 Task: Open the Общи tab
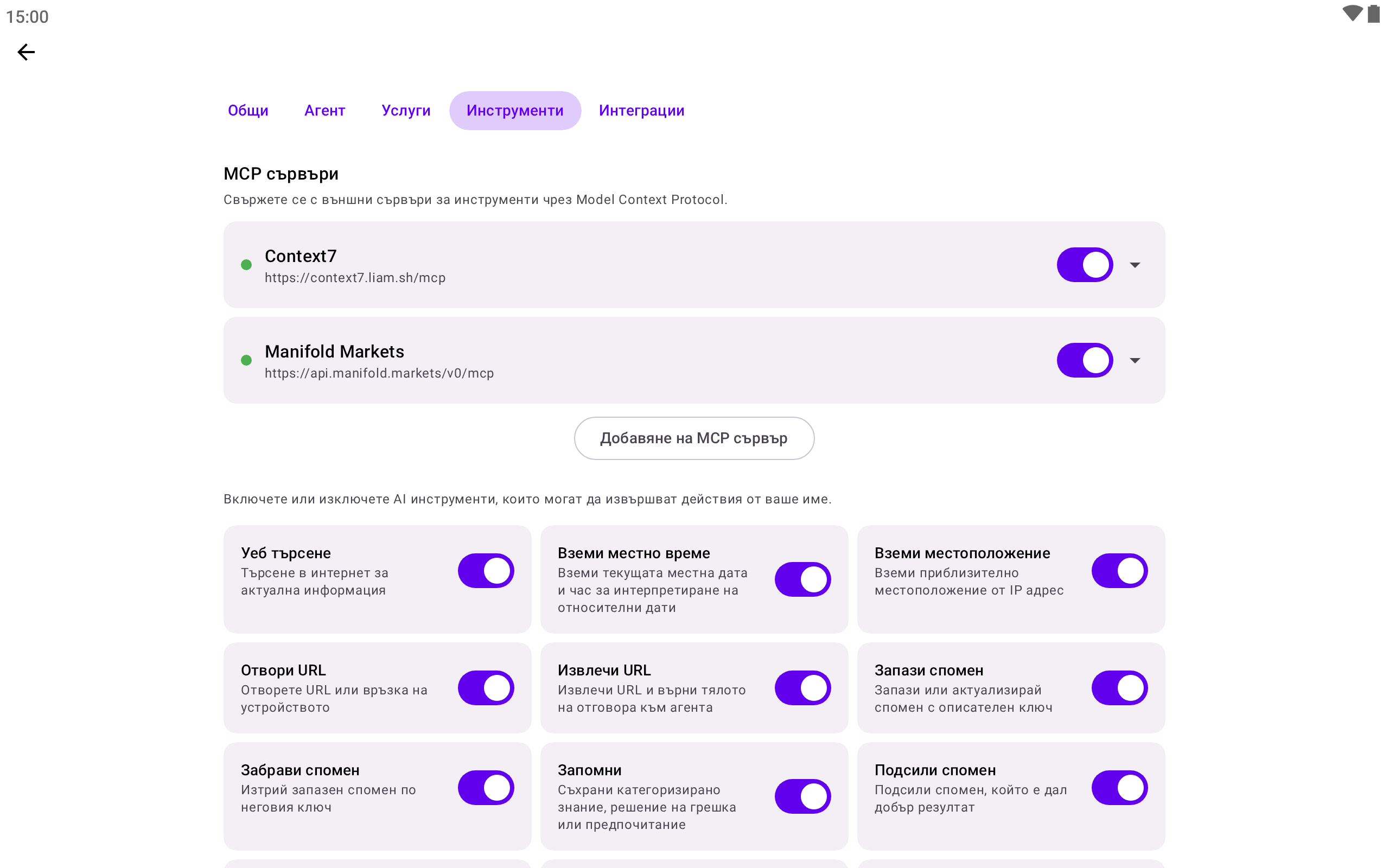(x=248, y=110)
